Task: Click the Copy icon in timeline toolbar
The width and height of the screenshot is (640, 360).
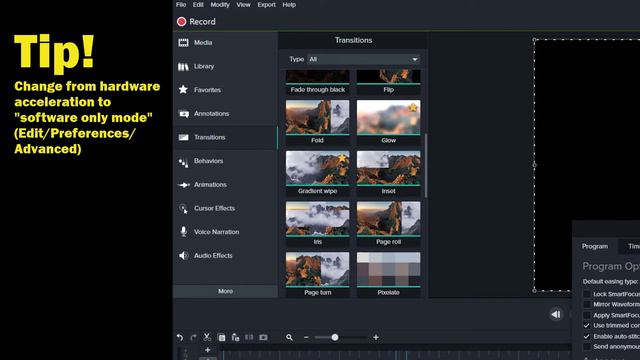Action: tap(221, 337)
